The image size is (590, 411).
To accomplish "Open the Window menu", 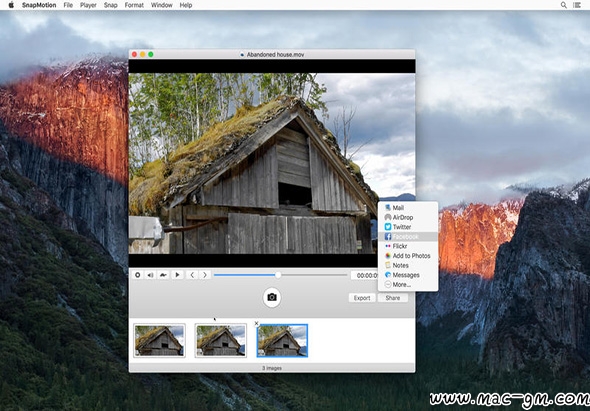I will pos(161,5).
